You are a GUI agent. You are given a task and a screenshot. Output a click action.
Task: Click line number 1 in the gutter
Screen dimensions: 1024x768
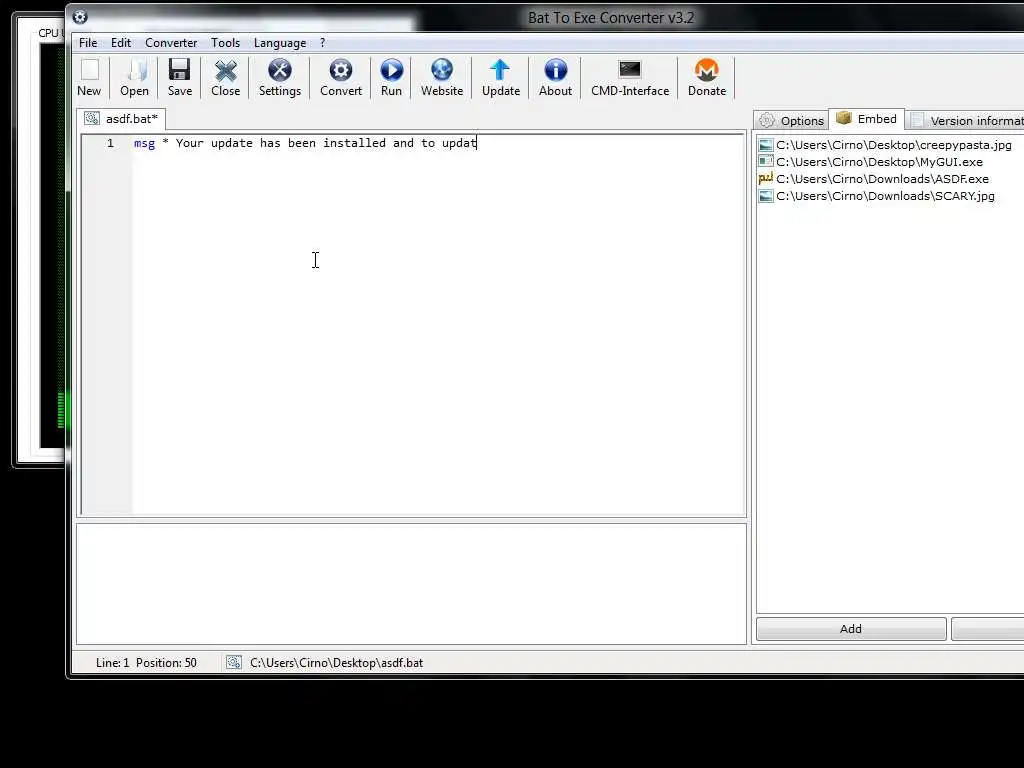(x=110, y=143)
